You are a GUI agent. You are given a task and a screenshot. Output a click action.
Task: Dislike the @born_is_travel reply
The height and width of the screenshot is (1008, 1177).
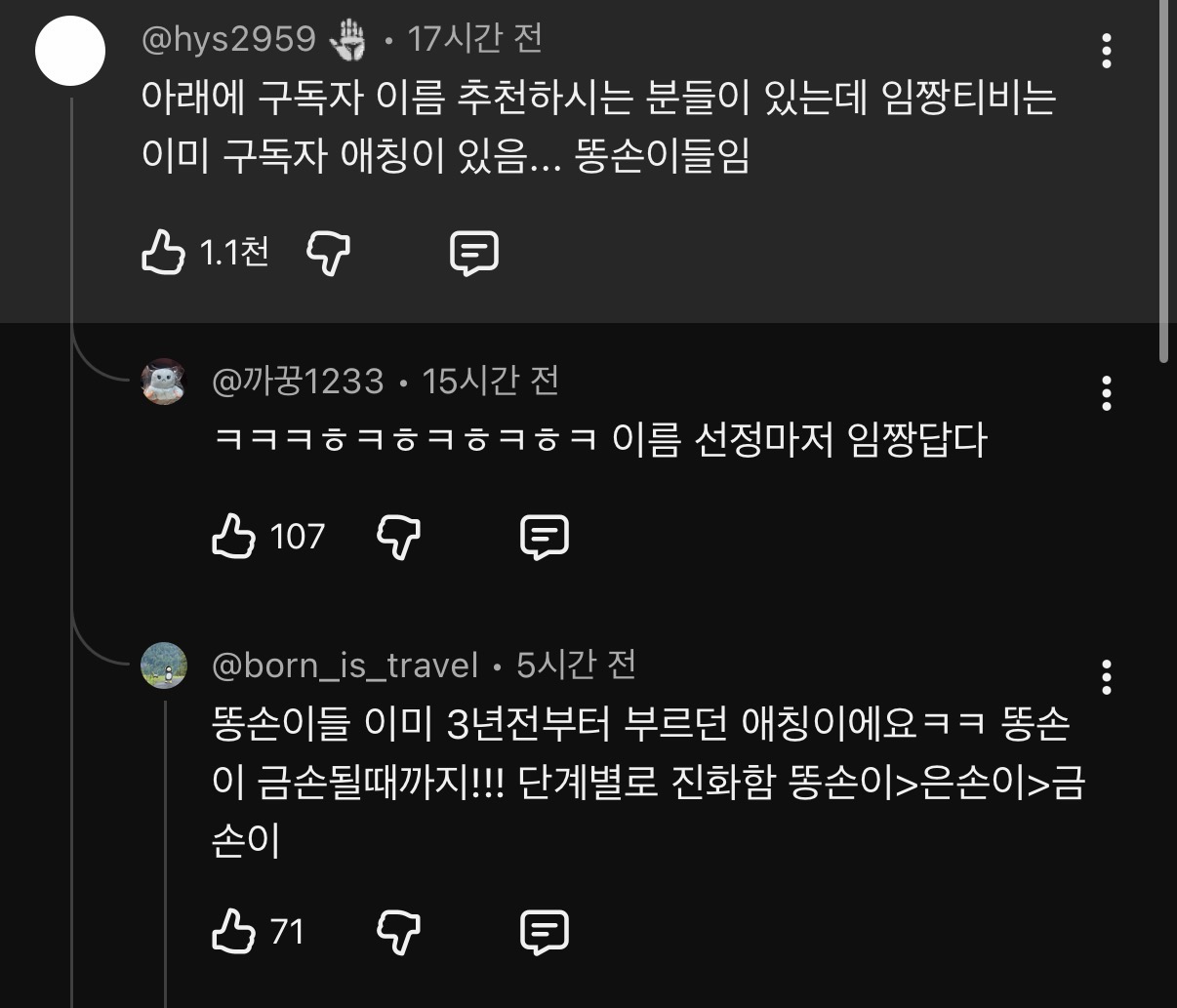click(x=398, y=932)
